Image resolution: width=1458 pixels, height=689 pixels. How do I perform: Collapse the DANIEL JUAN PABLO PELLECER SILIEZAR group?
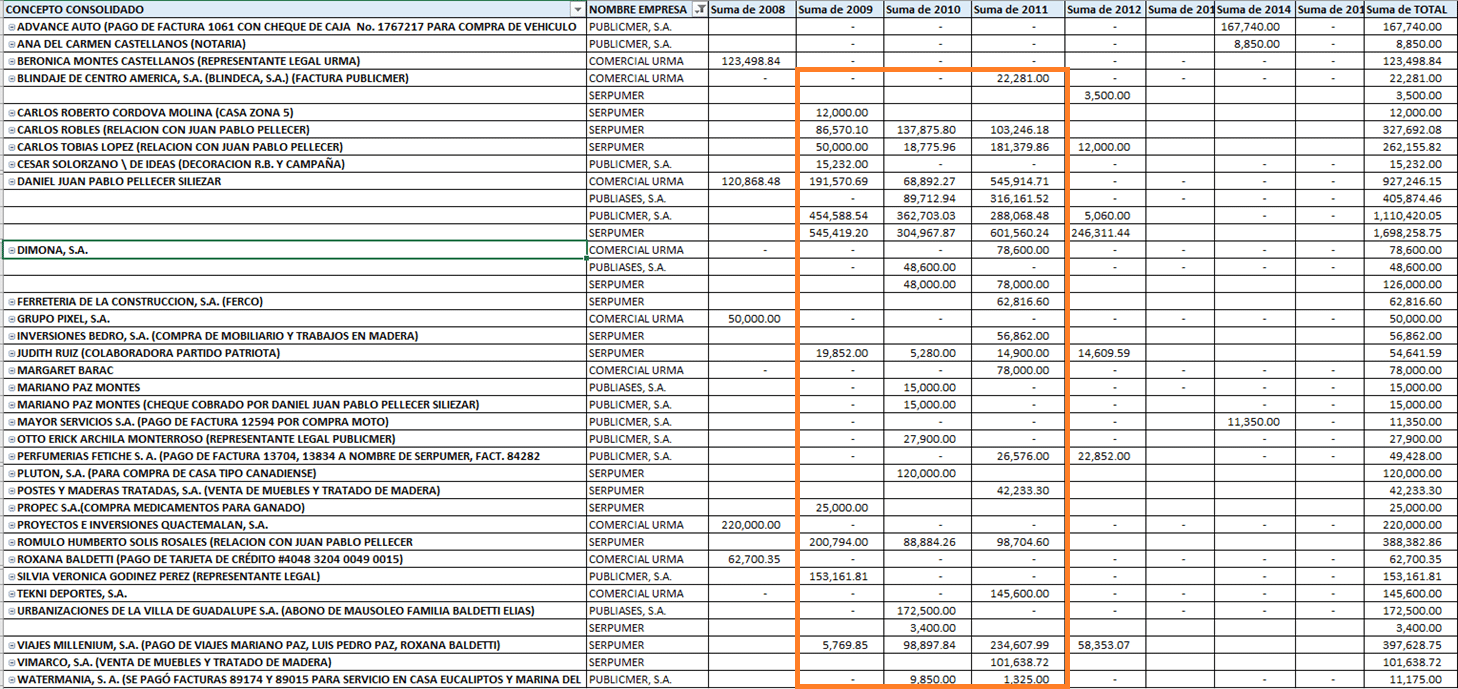11,182
